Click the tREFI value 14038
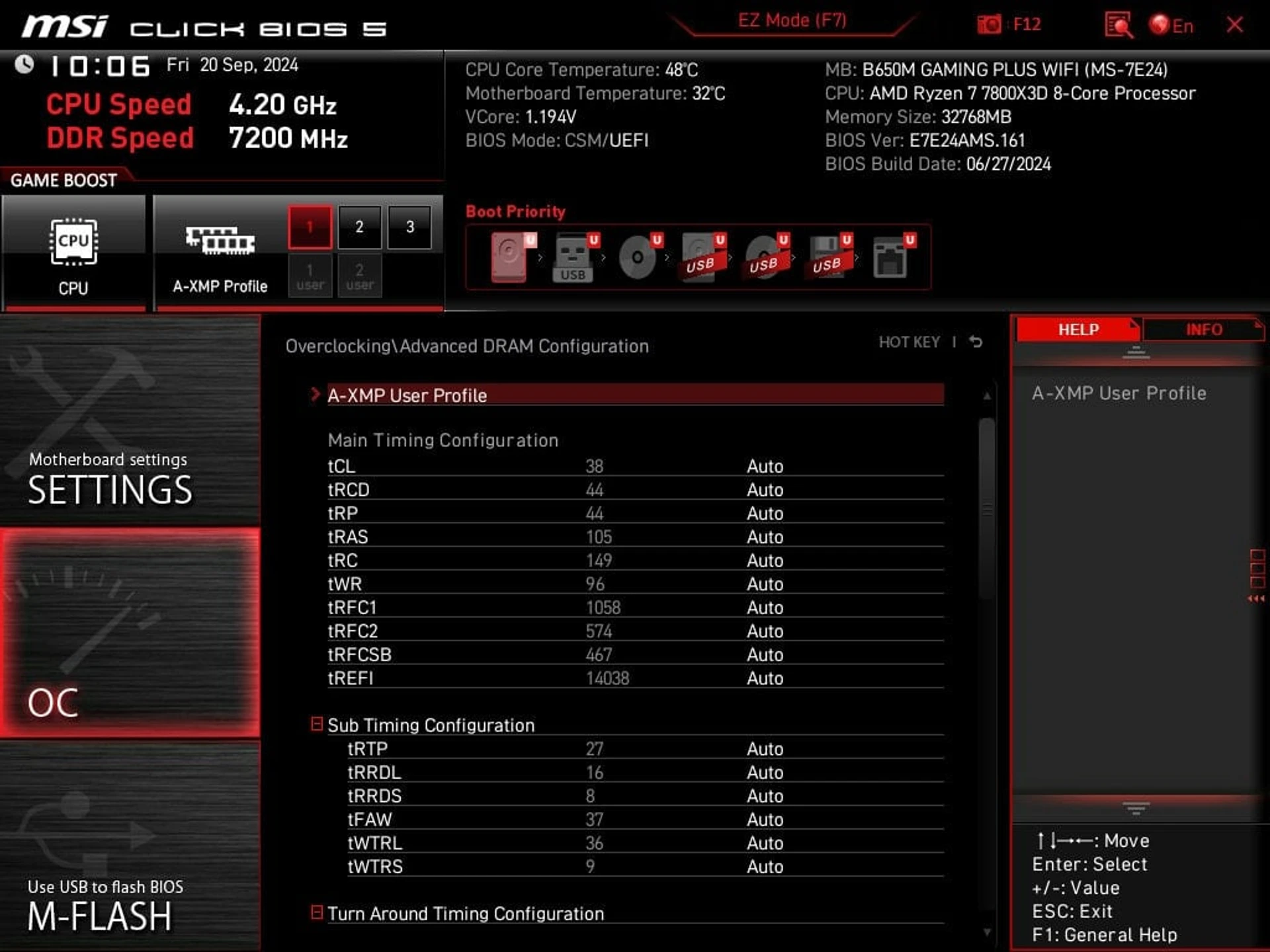This screenshot has width=1270, height=952. [607, 678]
